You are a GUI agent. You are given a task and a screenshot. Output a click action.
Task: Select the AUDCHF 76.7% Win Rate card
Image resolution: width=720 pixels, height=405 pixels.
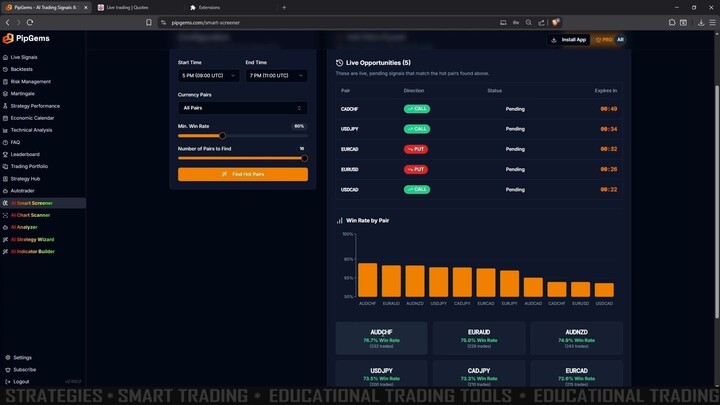click(x=381, y=338)
